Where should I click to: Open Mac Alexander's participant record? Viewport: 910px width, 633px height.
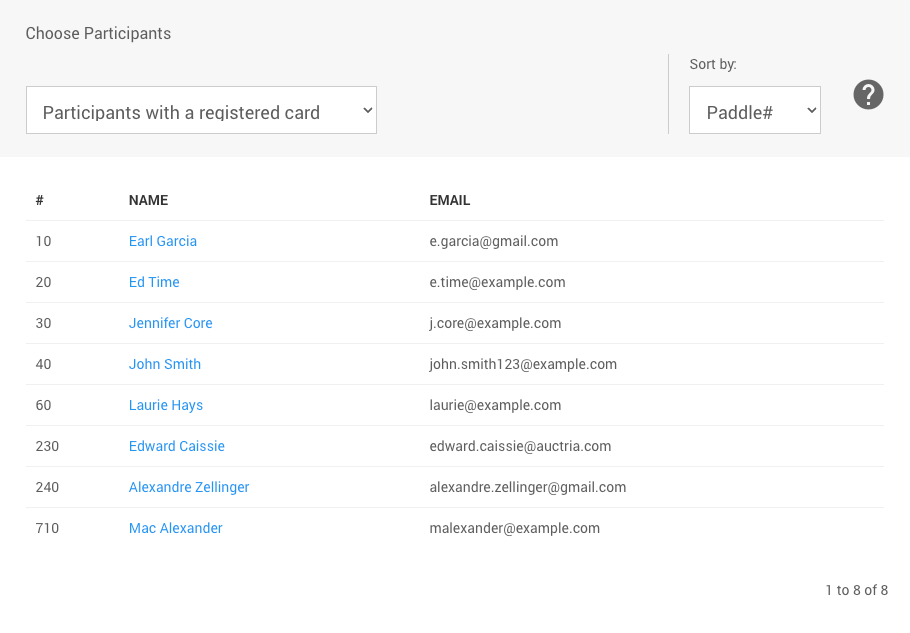point(176,528)
